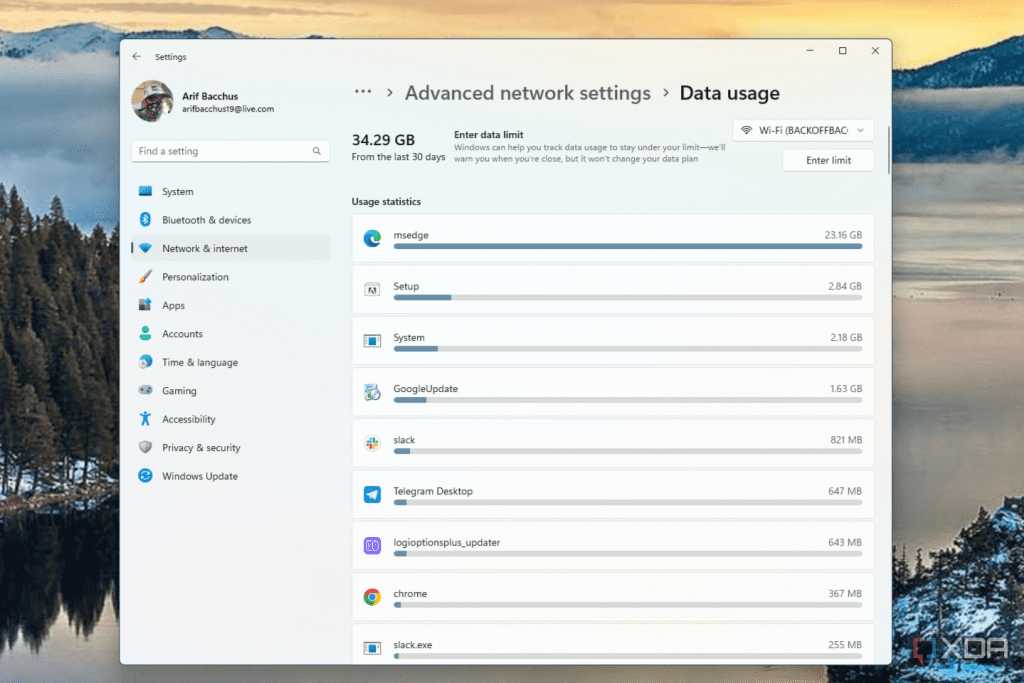Click the Accessibility figure icon
The width and height of the screenshot is (1024, 683).
(x=145, y=419)
